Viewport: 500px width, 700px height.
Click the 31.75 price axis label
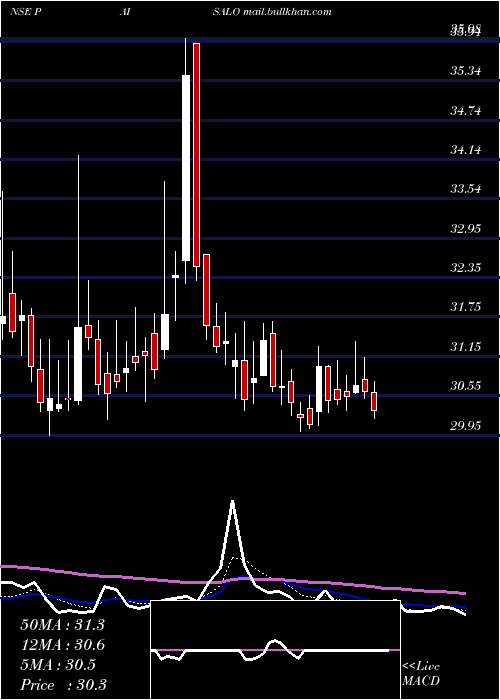click(466, 306)
